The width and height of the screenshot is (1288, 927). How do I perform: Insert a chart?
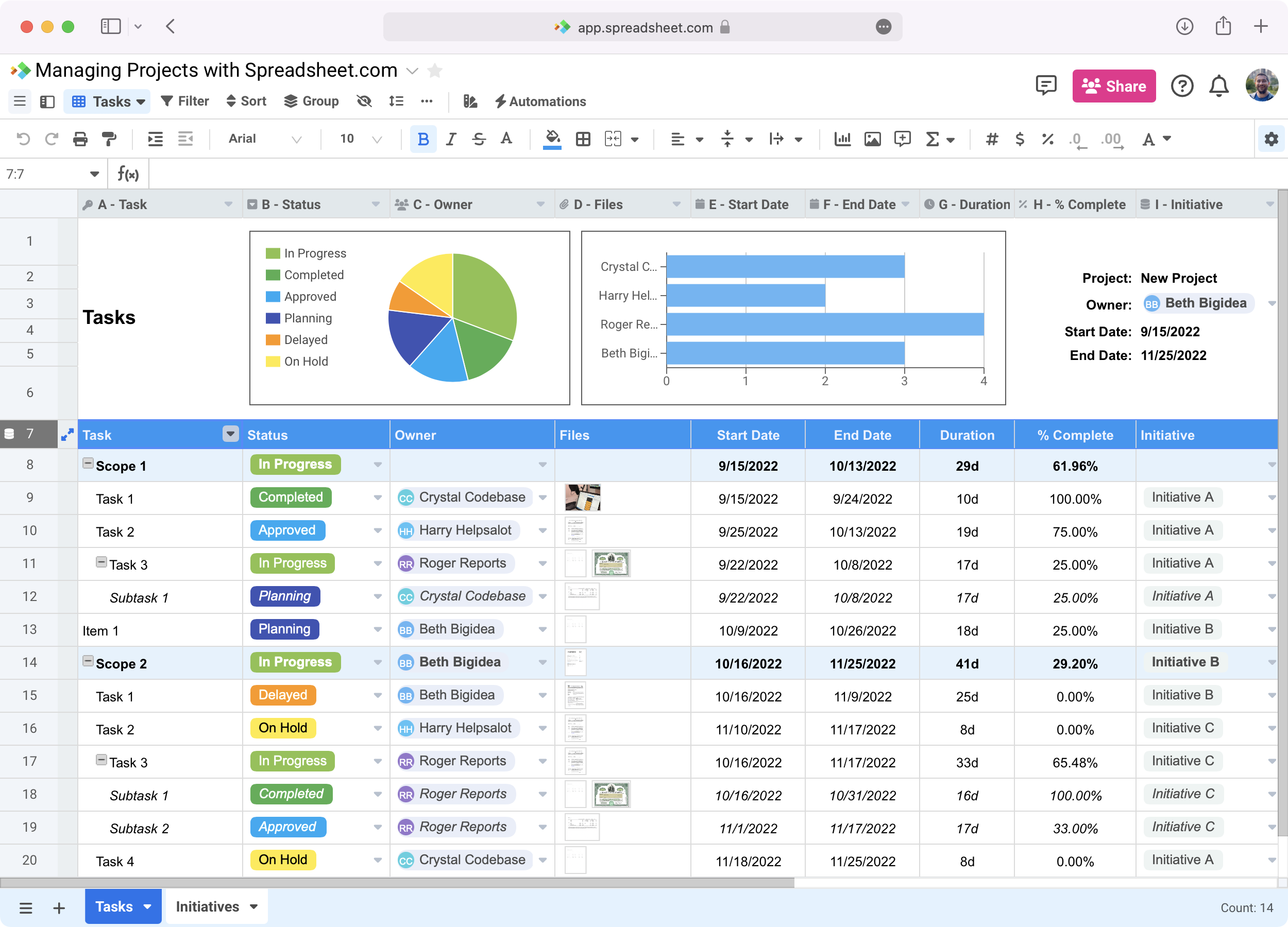(843, 139)
